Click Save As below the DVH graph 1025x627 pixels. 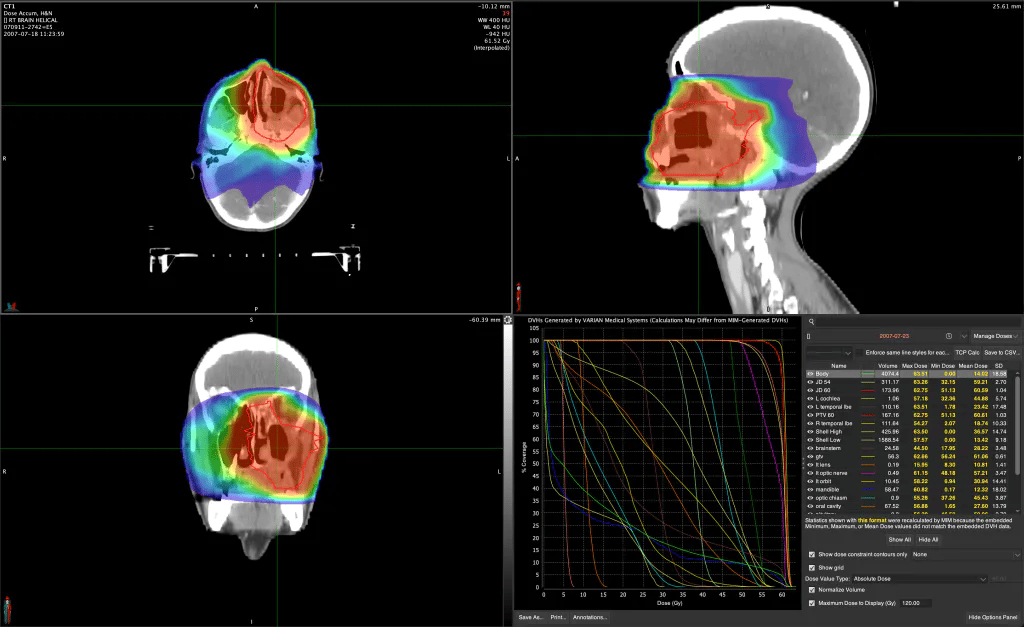(x=529, y=618)
